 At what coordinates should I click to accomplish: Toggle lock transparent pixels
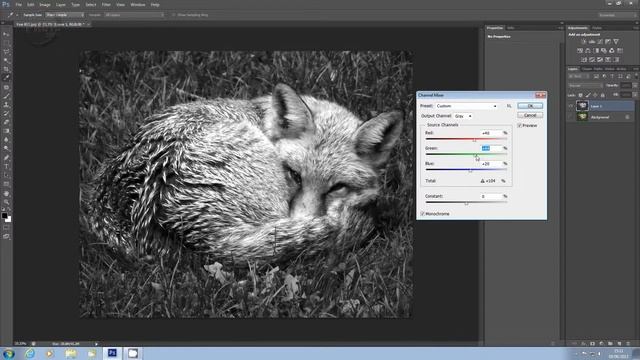[x=580, y=95]
